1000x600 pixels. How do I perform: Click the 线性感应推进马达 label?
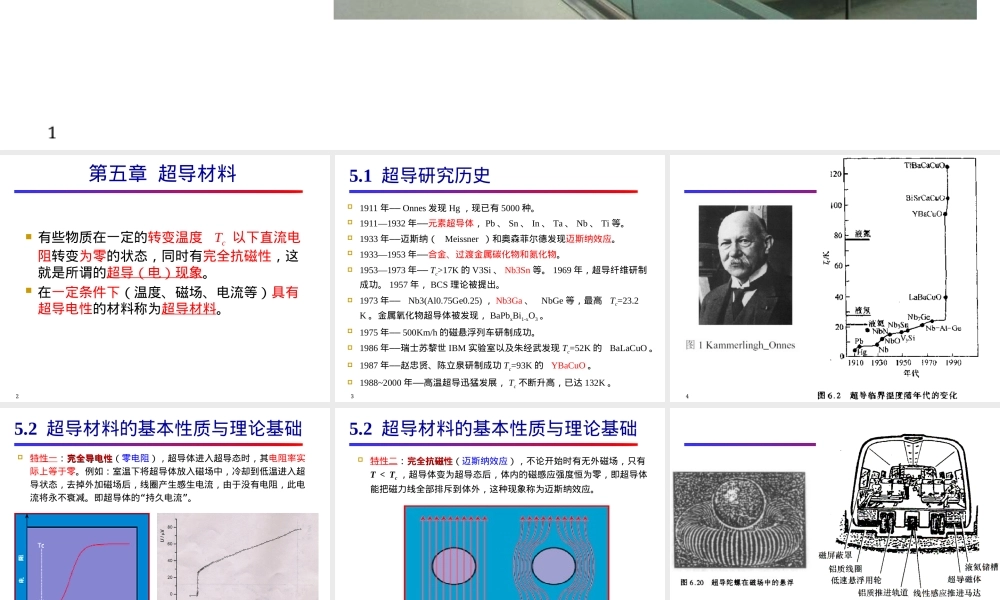click(x=947, y=593)
